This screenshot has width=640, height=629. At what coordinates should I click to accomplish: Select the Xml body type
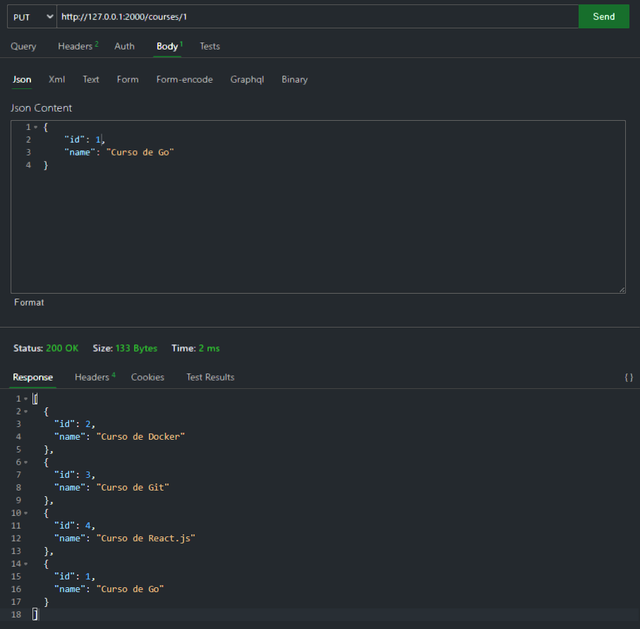[57, 80]
